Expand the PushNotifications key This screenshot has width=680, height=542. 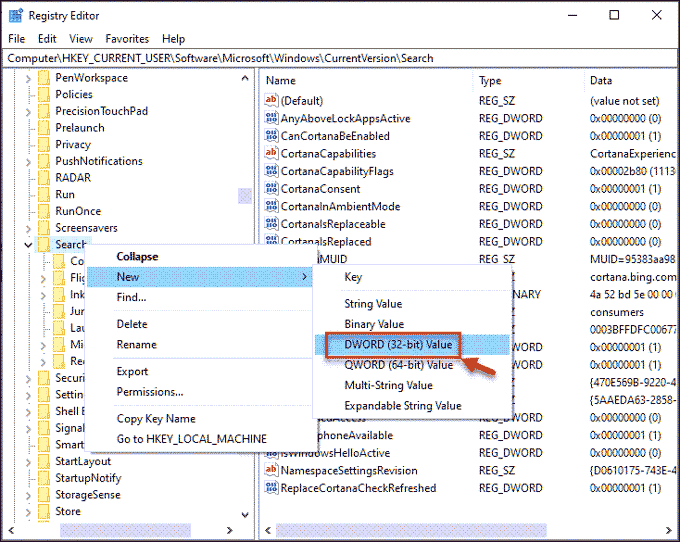click(28, 162)
